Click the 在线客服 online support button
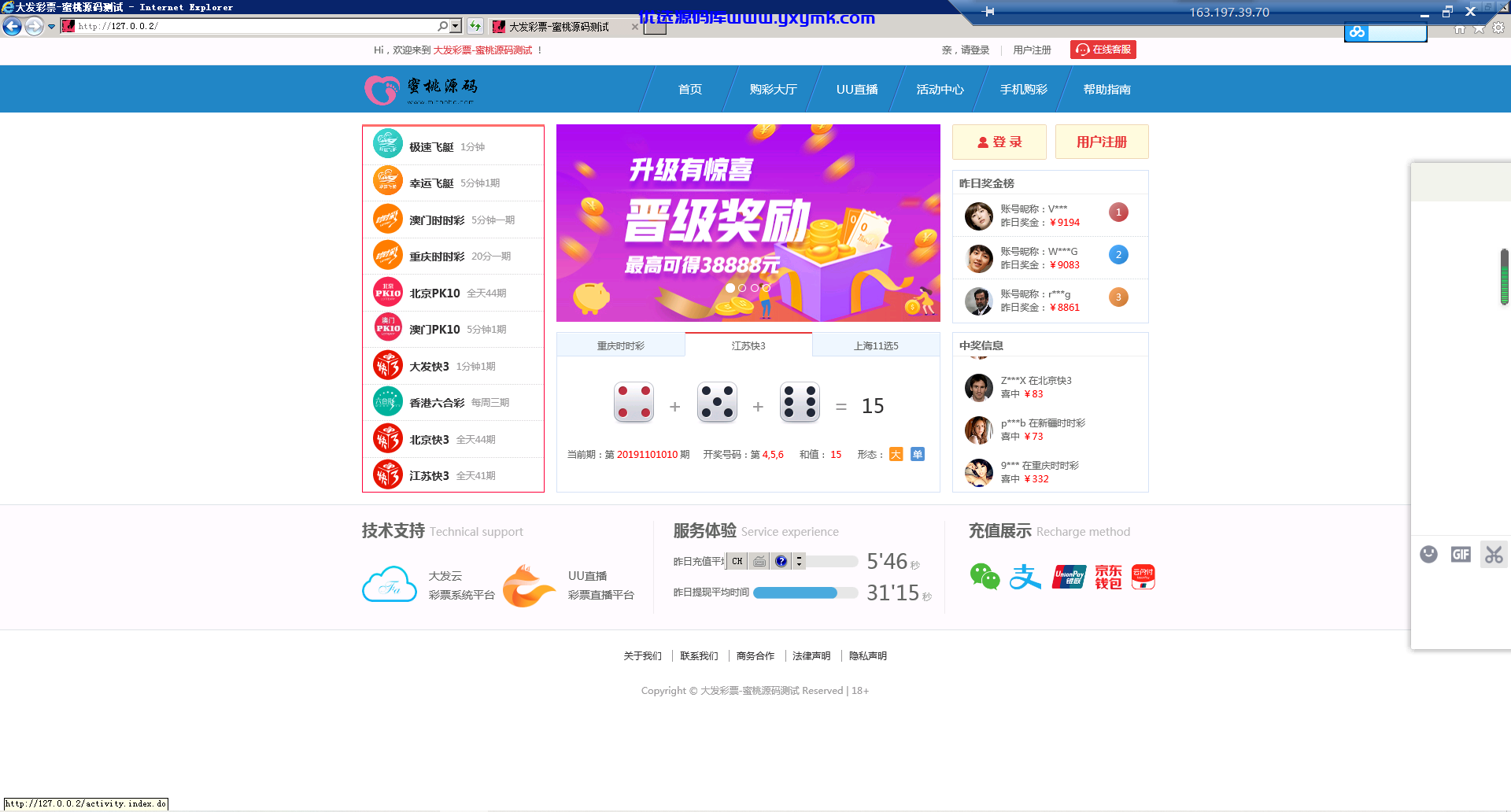Viewport: 1511px width, 812px height. click(x=1103, y=50)
